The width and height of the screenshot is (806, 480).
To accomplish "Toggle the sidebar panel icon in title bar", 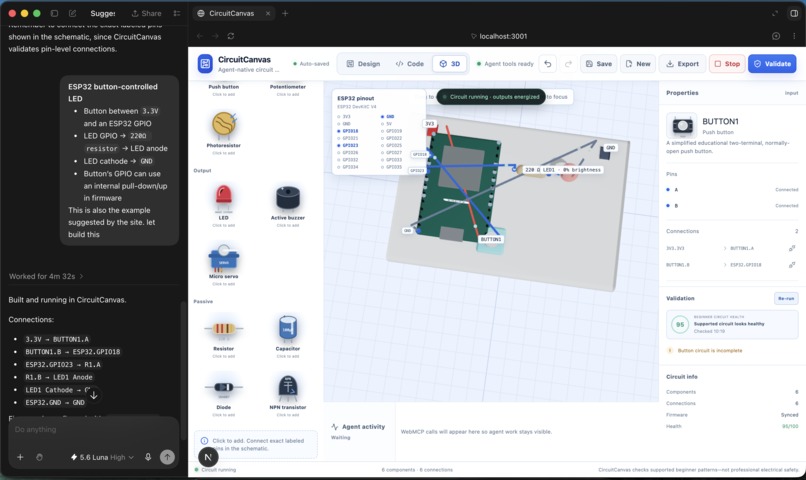I will (54, 13).
